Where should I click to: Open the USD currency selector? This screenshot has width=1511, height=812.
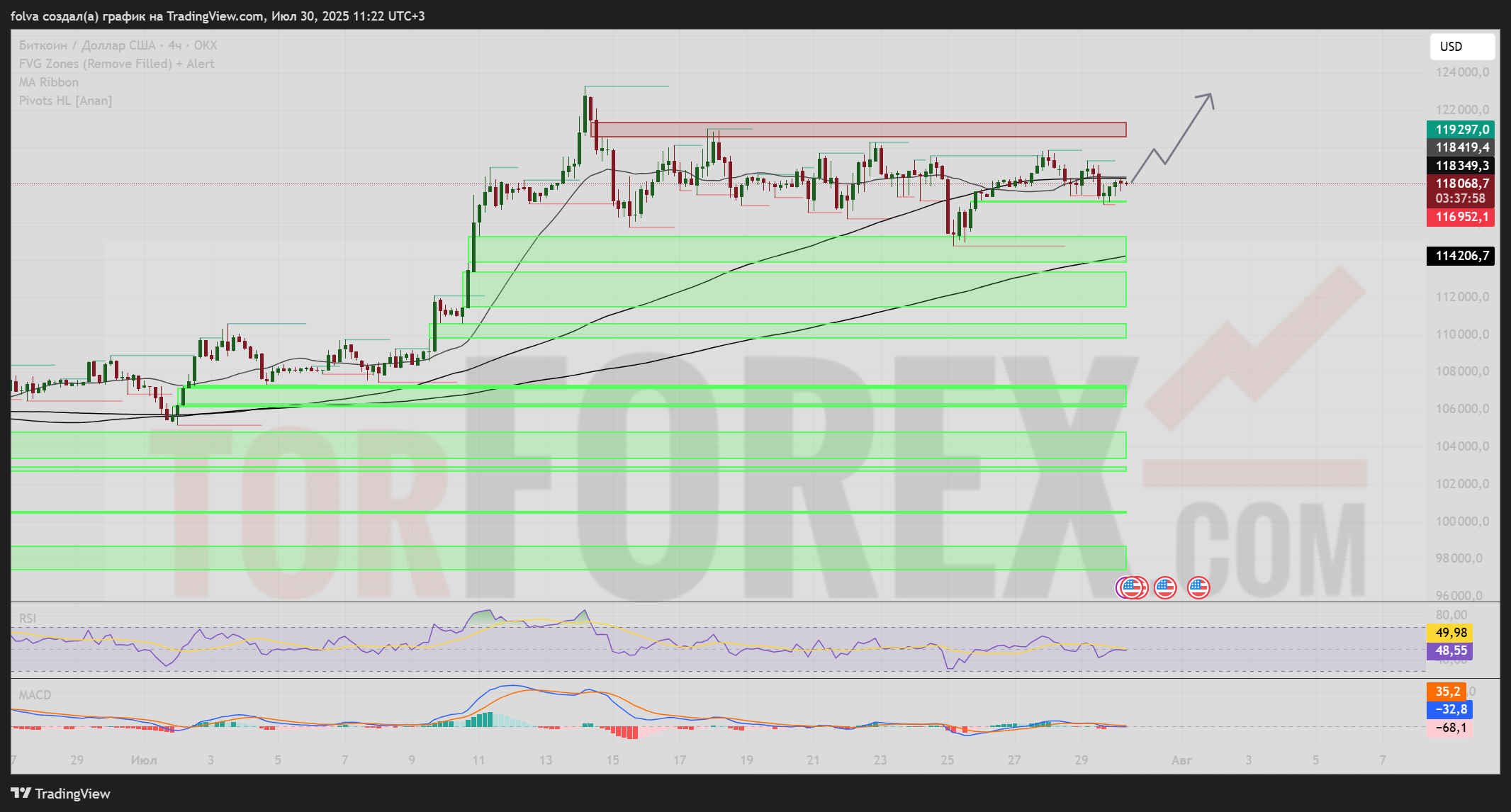coord(1461,47)
